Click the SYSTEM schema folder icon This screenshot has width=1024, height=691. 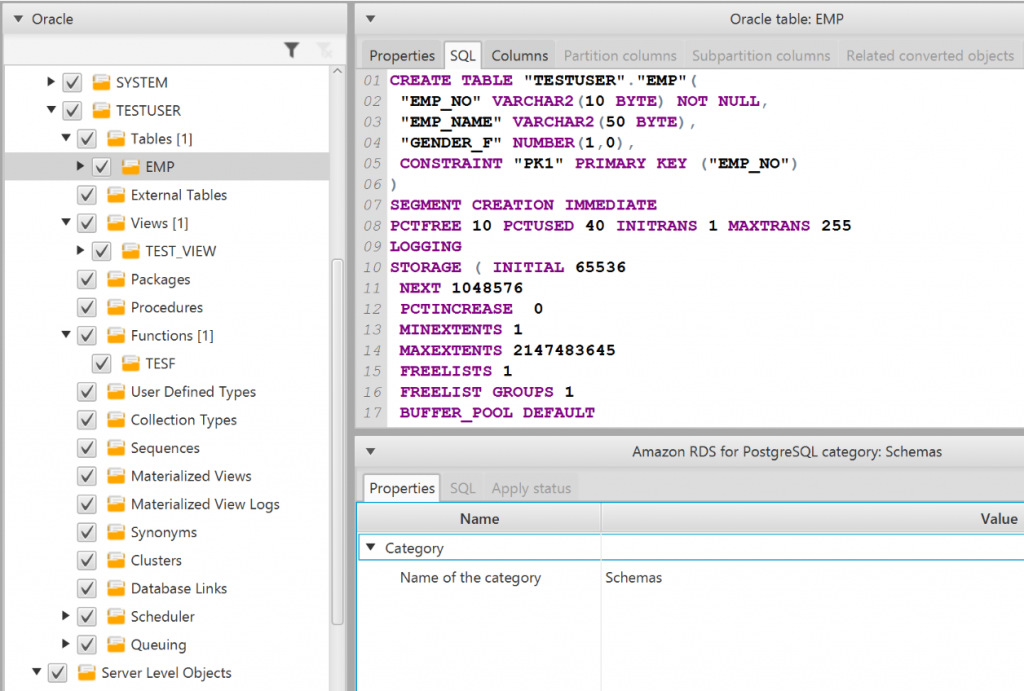coord(101,82)
